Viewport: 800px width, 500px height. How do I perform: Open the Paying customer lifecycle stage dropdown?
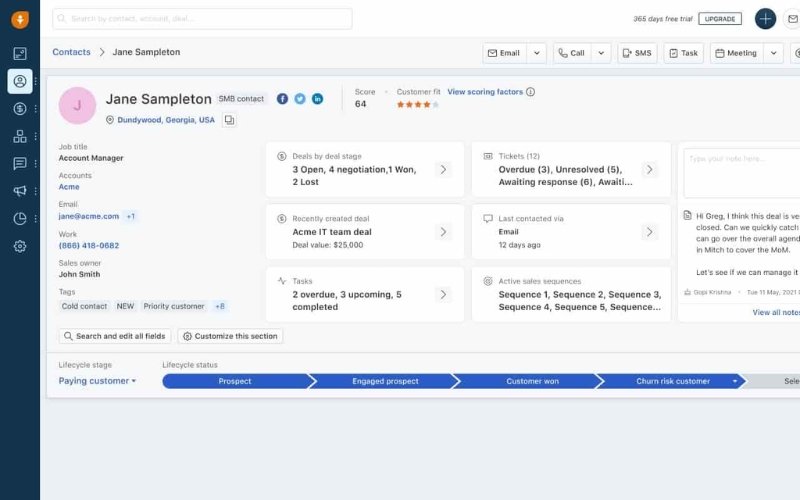click(97, 381)
